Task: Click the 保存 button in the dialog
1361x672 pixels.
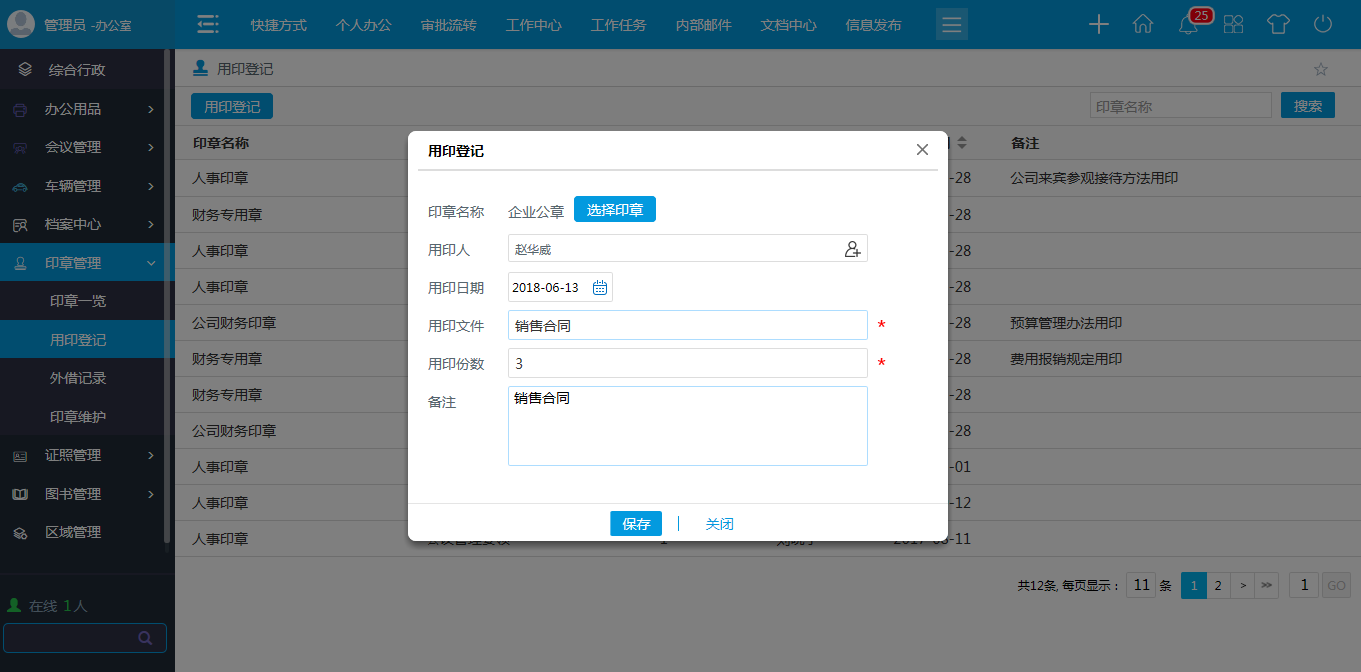Action: click(x=636, y=523)
